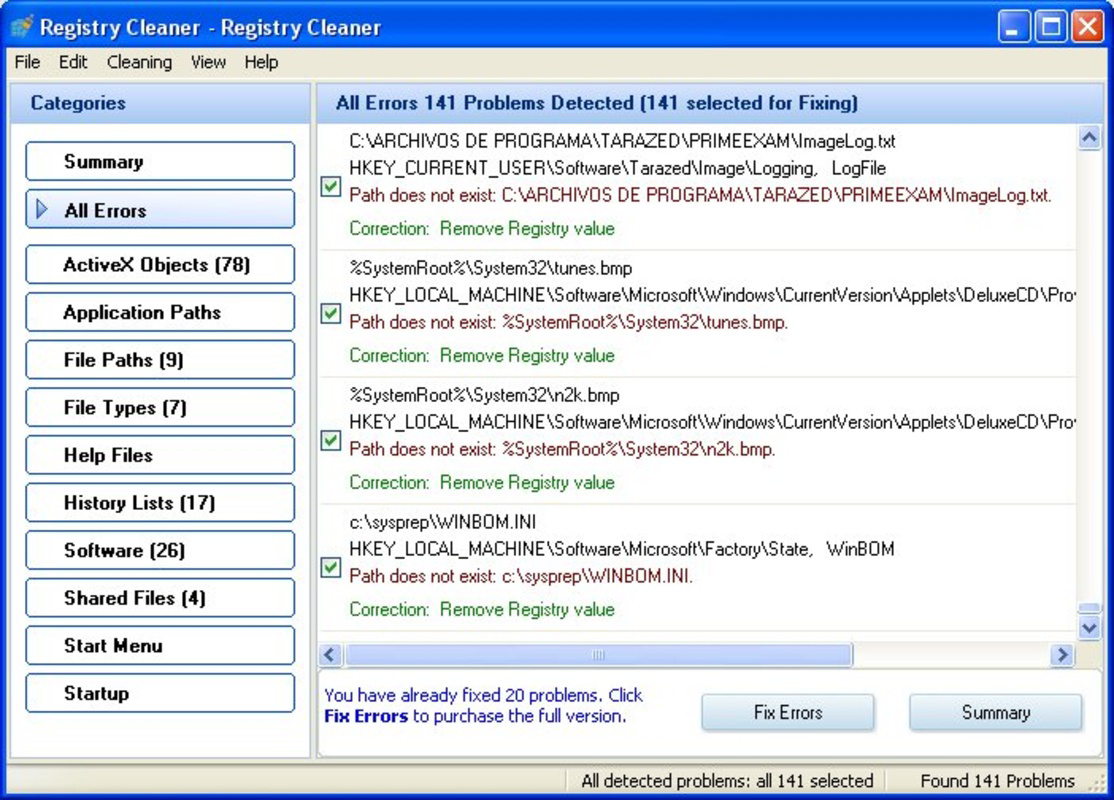Open the Edit menu
Image resolution: width=1114 pixels, height=800 pixels.
pyautogui.click(x=72, y=62)
